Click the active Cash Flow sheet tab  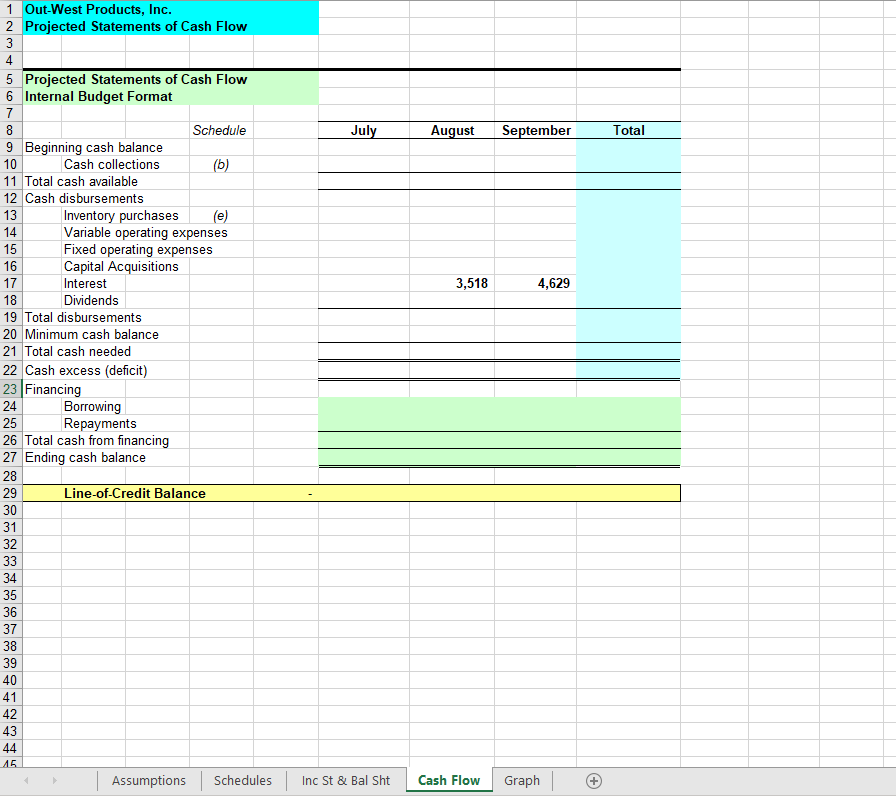coord(448,780)
